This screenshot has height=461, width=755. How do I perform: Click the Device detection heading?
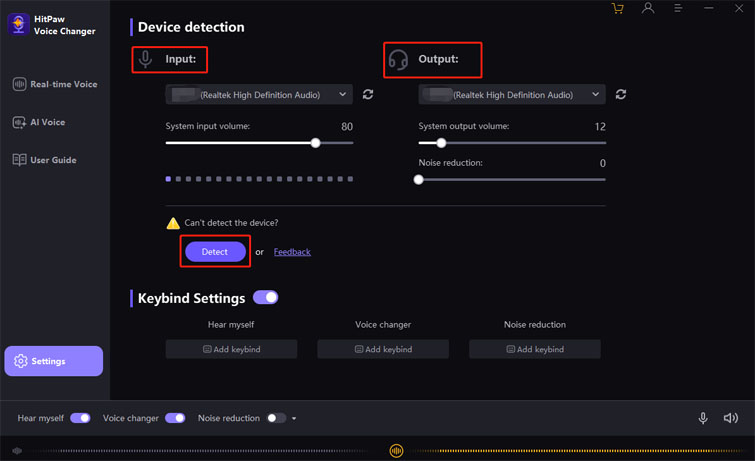[191, 27]
